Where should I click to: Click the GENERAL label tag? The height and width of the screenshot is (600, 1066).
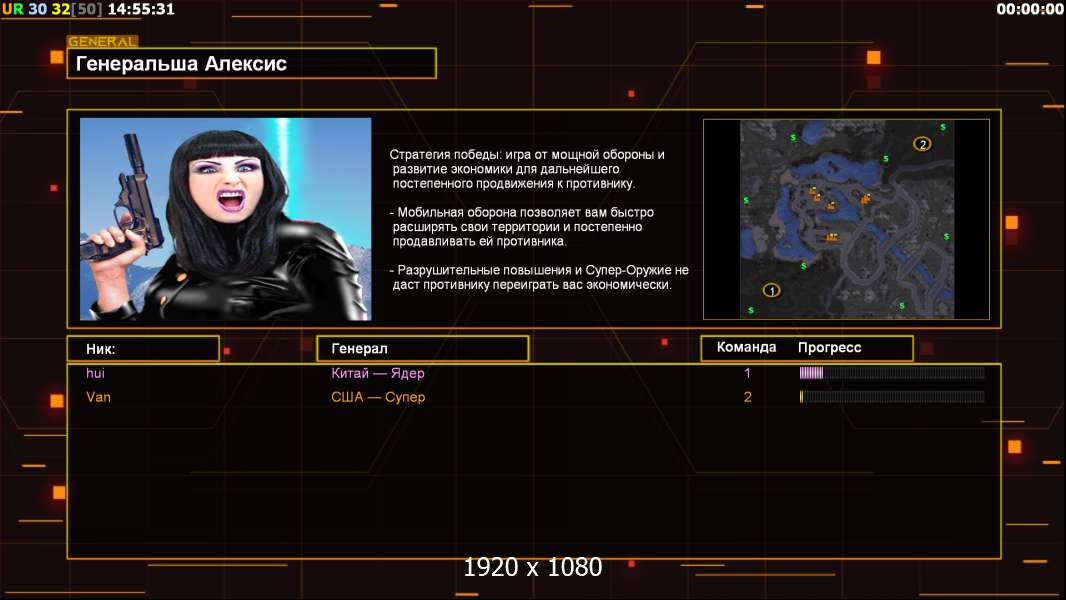point(103,41)
